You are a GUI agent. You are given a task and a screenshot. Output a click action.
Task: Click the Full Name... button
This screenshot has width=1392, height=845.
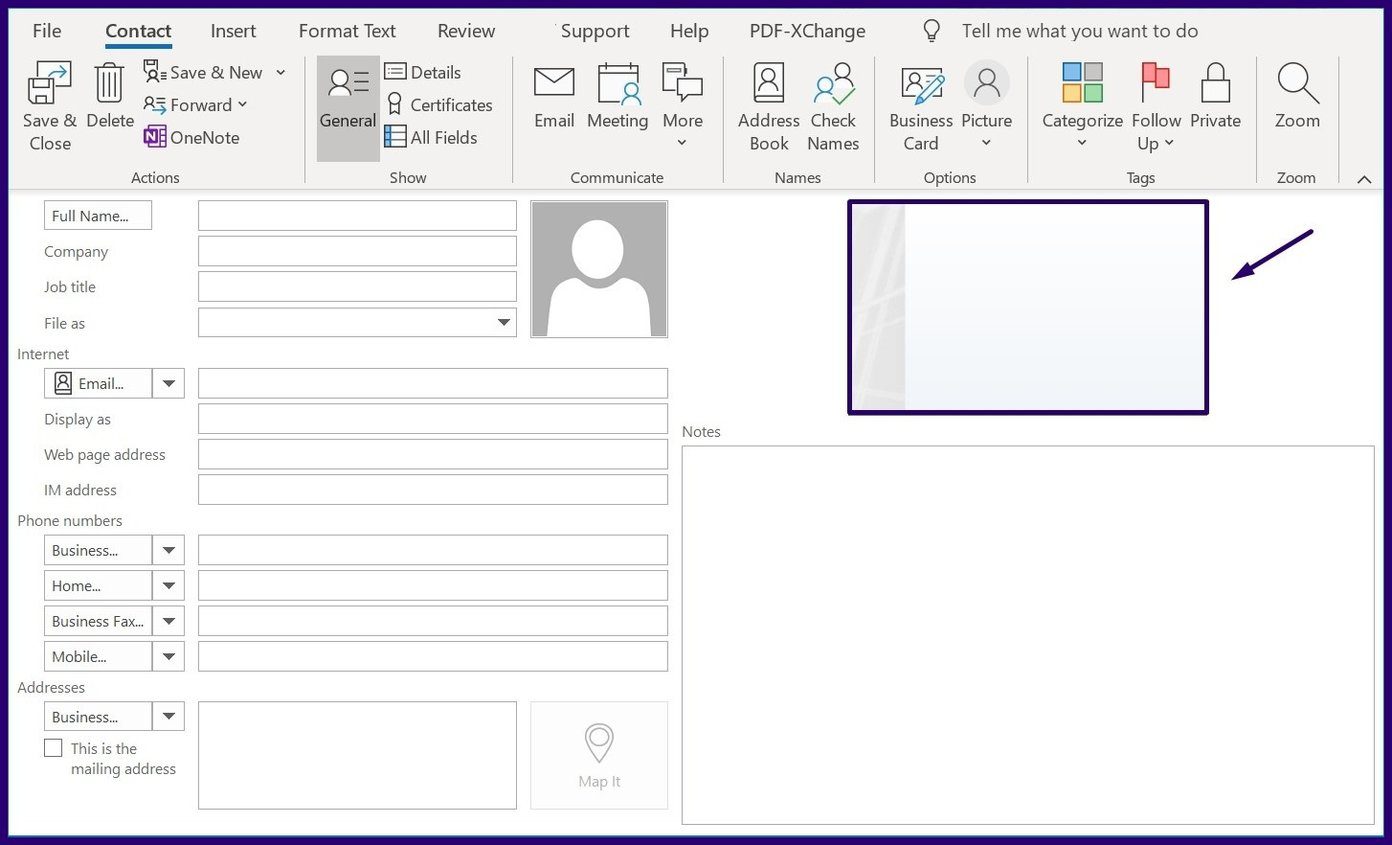coord(98,216)
